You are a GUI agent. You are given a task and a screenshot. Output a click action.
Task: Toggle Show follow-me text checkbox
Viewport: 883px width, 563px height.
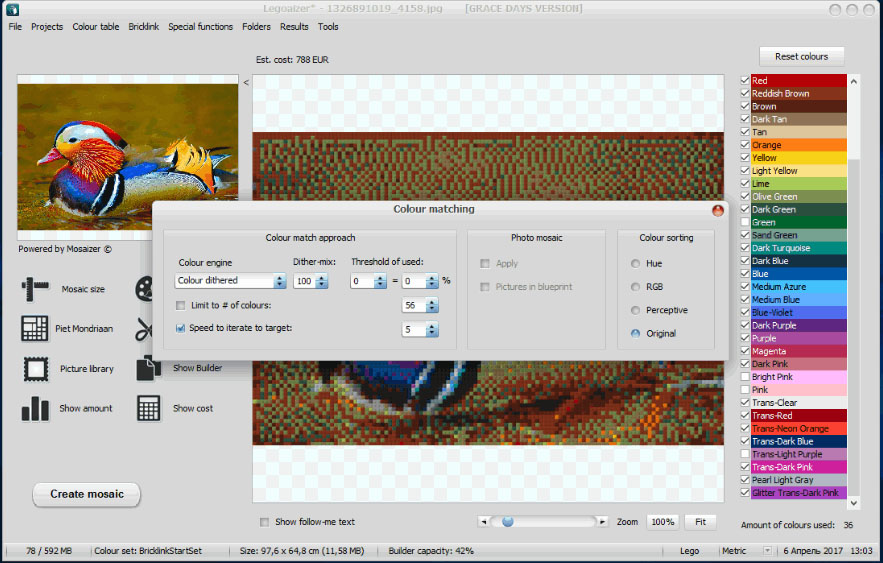pyautogui.click(x=264, y=522)
